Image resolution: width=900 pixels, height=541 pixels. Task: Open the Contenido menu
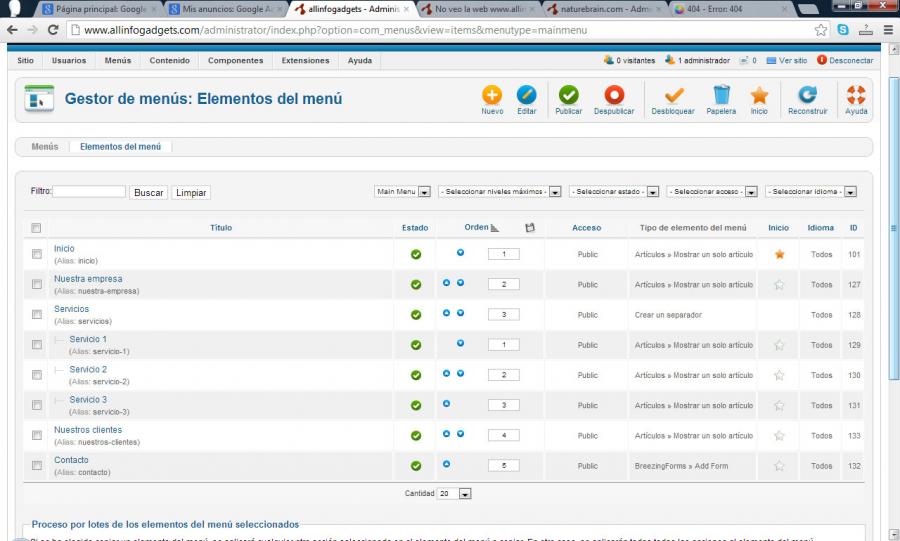point(169,60)
